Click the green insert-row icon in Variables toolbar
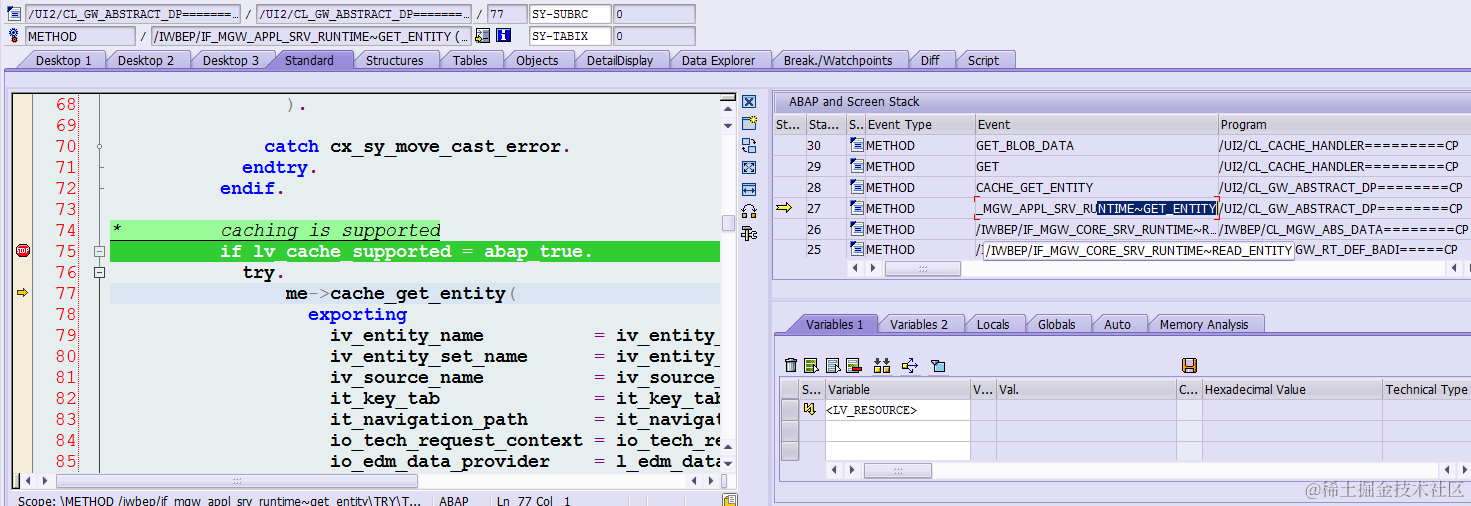Screen dimensions: 1471x506 (811, 366)
